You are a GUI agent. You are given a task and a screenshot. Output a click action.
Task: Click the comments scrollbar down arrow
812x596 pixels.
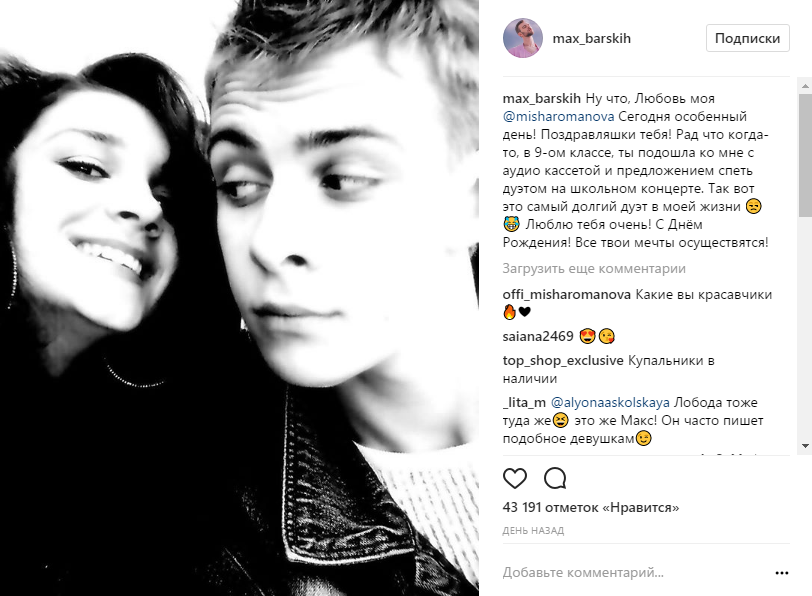point(805,446)
